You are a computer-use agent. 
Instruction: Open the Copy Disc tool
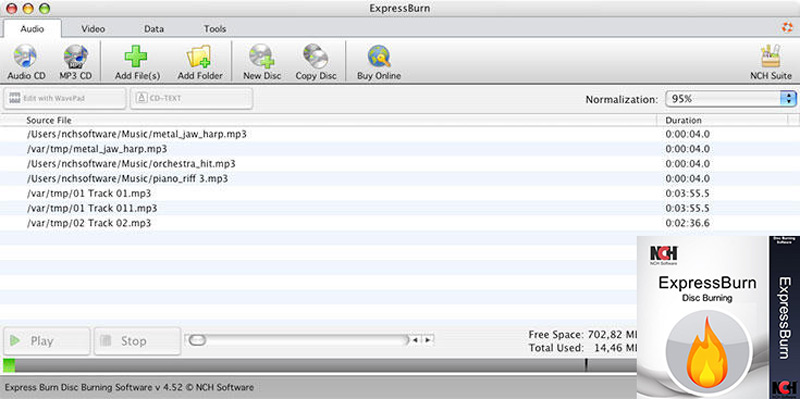point(316,62)
